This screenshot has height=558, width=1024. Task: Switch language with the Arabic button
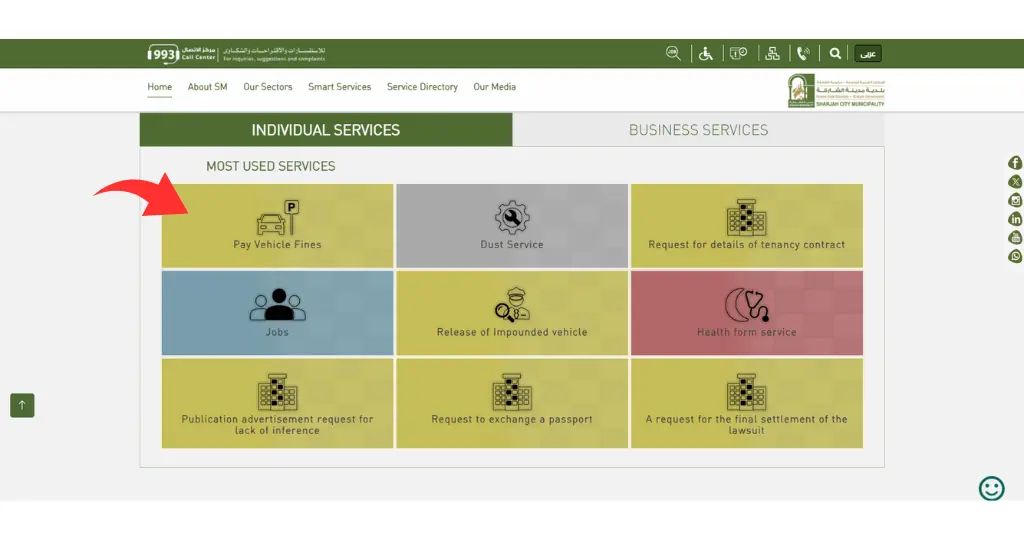pos(868,54)
